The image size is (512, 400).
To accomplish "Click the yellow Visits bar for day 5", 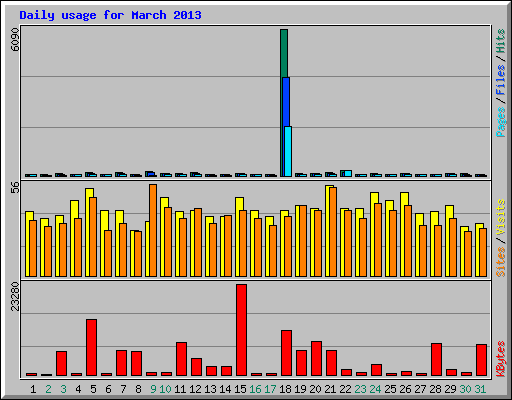I will (x=88, y=232).
